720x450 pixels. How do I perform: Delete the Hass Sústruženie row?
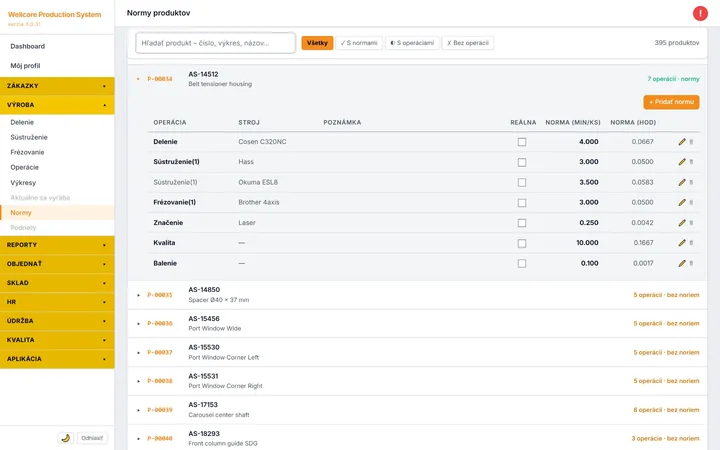[x=691, y=162]
